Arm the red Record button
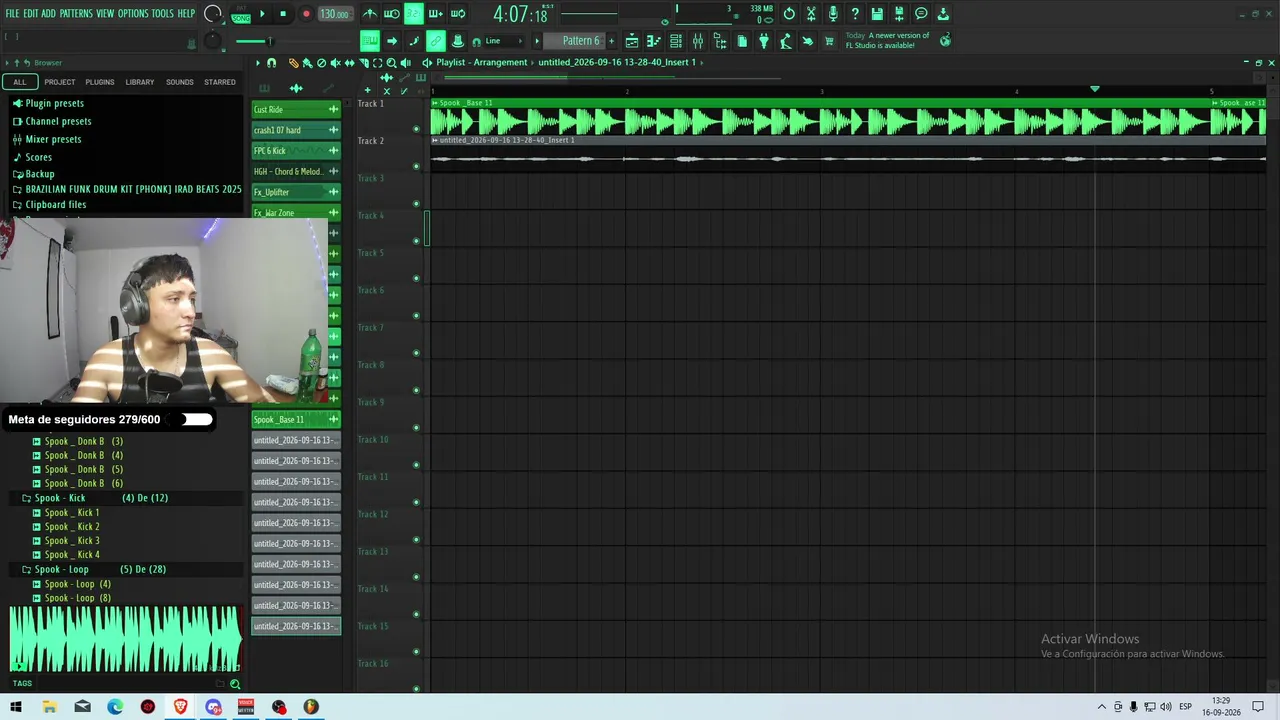1280x720 pixels. (306, 14)
